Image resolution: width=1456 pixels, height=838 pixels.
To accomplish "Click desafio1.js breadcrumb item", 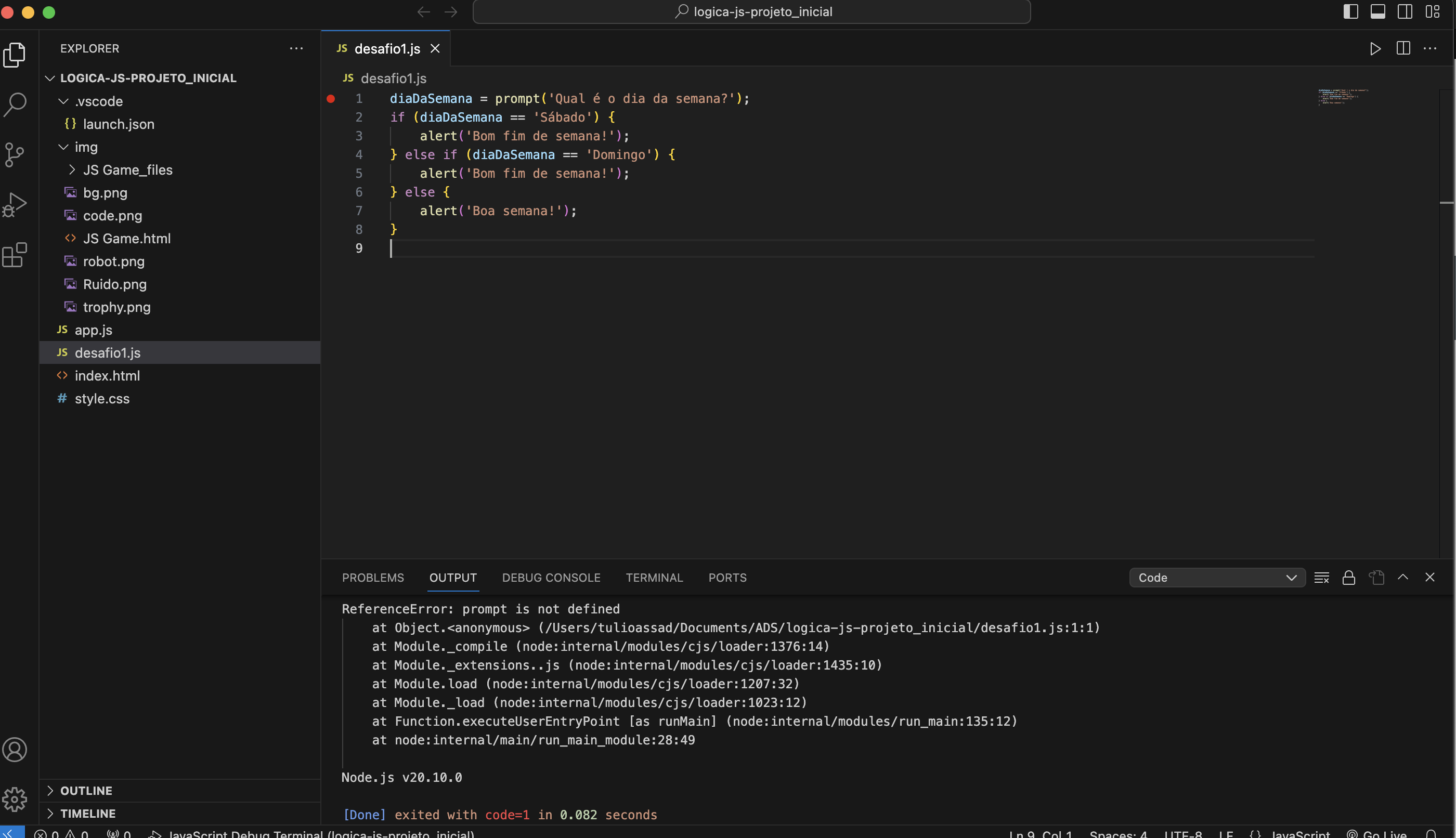I will [394, 78].
